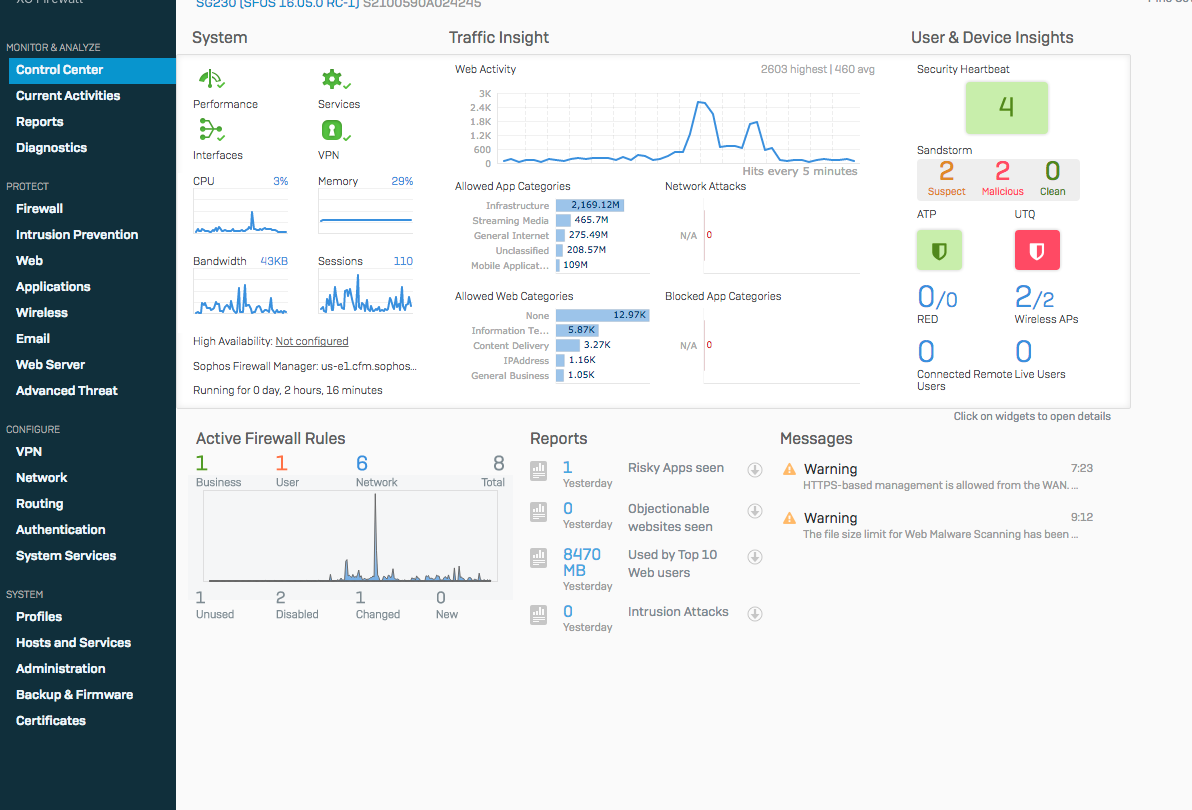This screenshot has width=1192, height=810.
Task: Open Routing settings
Action: (x=40, y=504)
